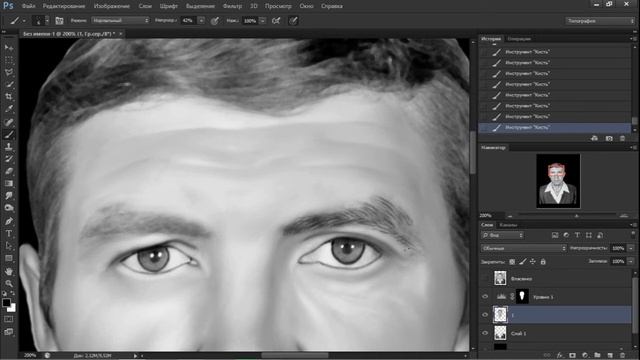
Task: Select the Eyedropper tool
Action: [x=9, y=109]
